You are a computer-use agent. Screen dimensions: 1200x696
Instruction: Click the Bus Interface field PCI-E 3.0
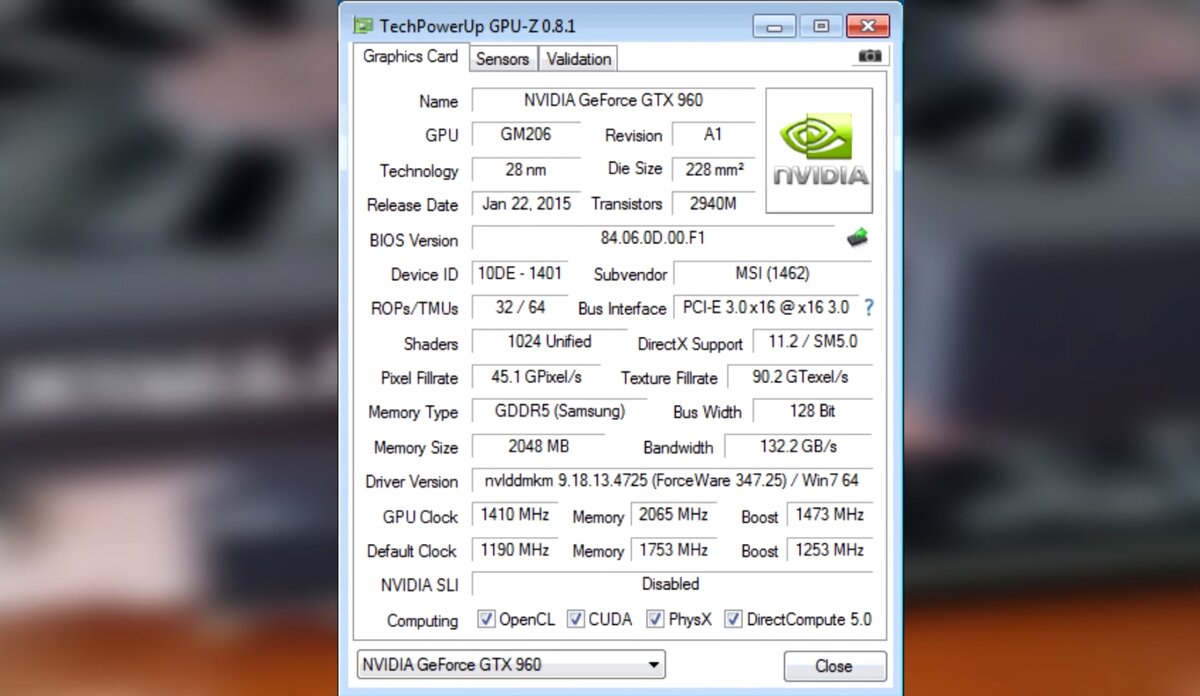[x=766, y=307]
